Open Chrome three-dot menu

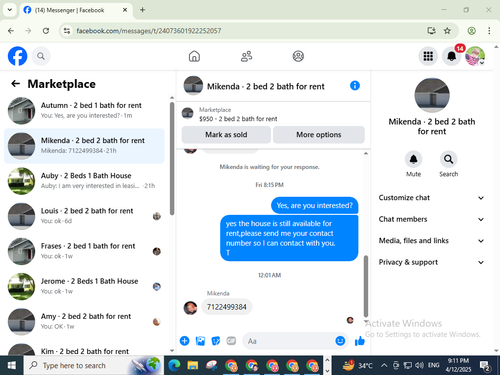[x=489, y=31]
